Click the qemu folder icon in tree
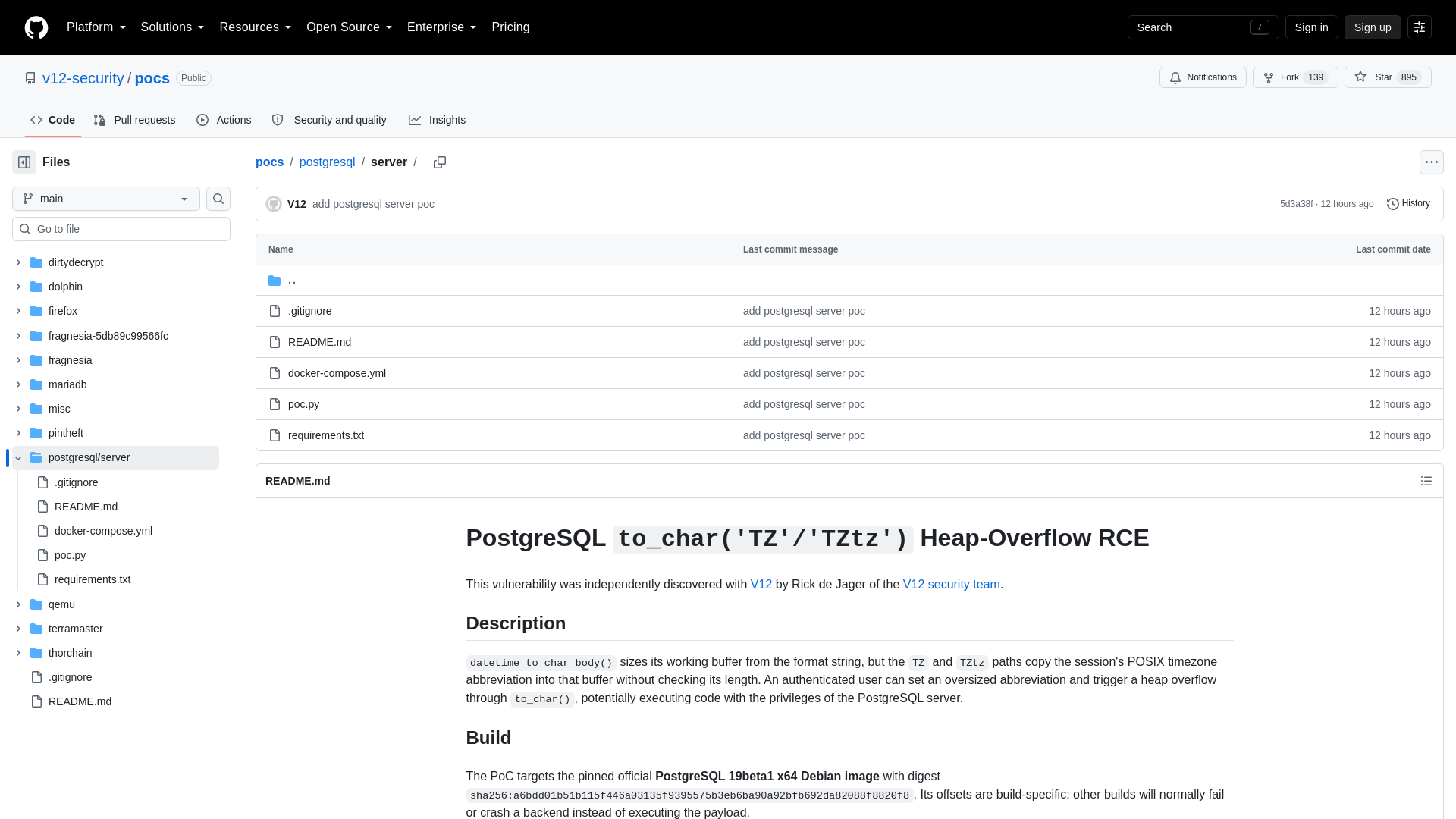This screenshot has width=1456, height=819. [36, 604]
